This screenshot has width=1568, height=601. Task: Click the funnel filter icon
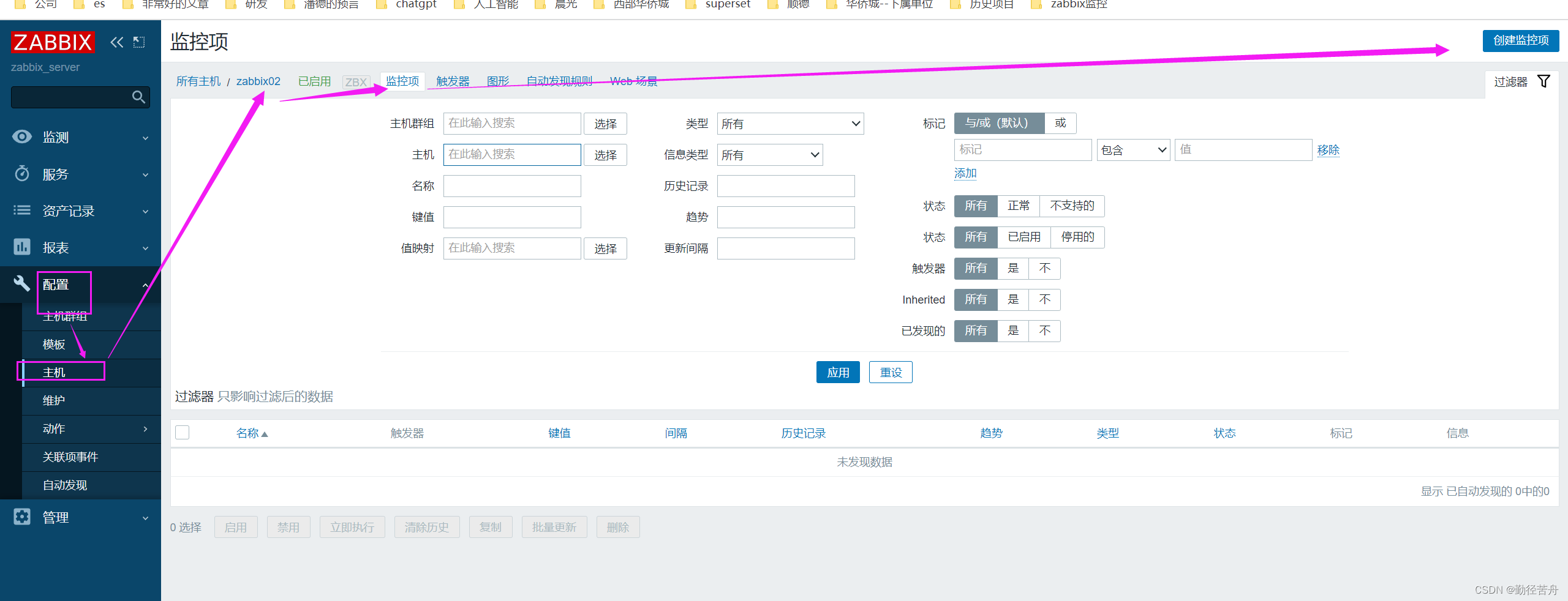coord(1543,81)
